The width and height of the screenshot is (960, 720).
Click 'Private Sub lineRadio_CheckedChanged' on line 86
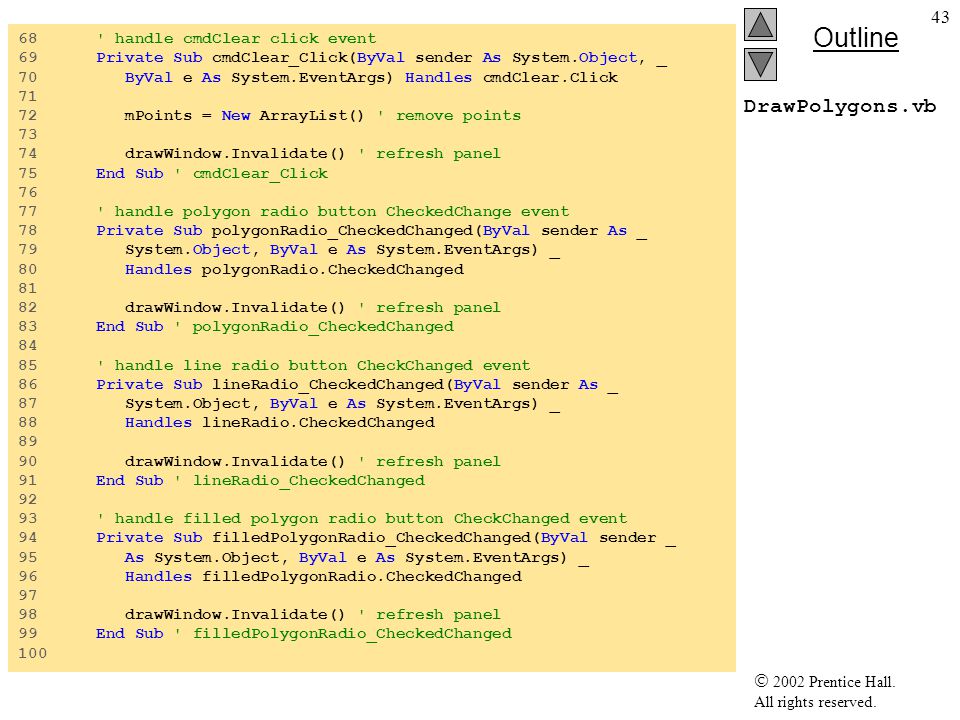click(269, 384)
